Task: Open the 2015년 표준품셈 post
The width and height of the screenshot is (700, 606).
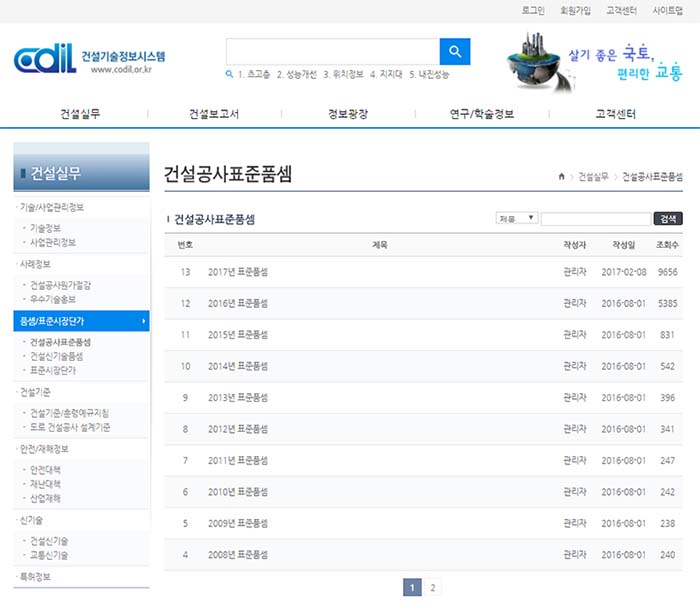Action: pyautogui.click(x=238, y=335)
